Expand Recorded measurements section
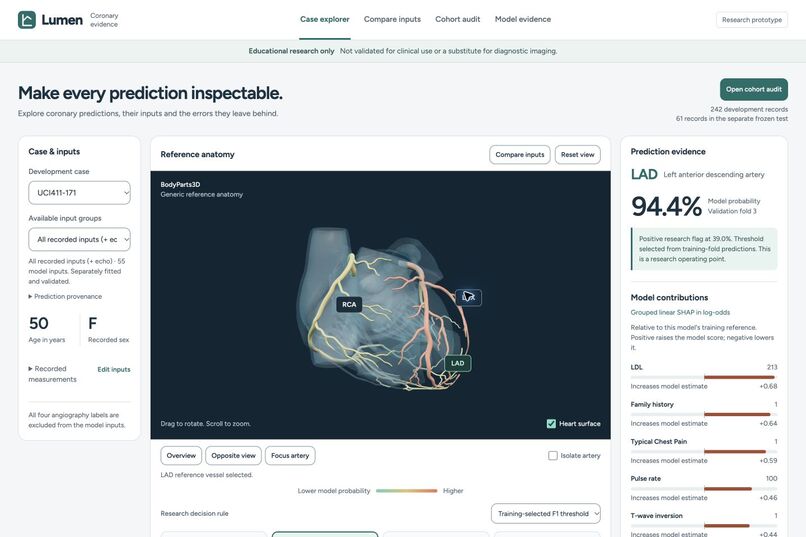The width and height of the screenshot is (806, 537). point(52,374)
